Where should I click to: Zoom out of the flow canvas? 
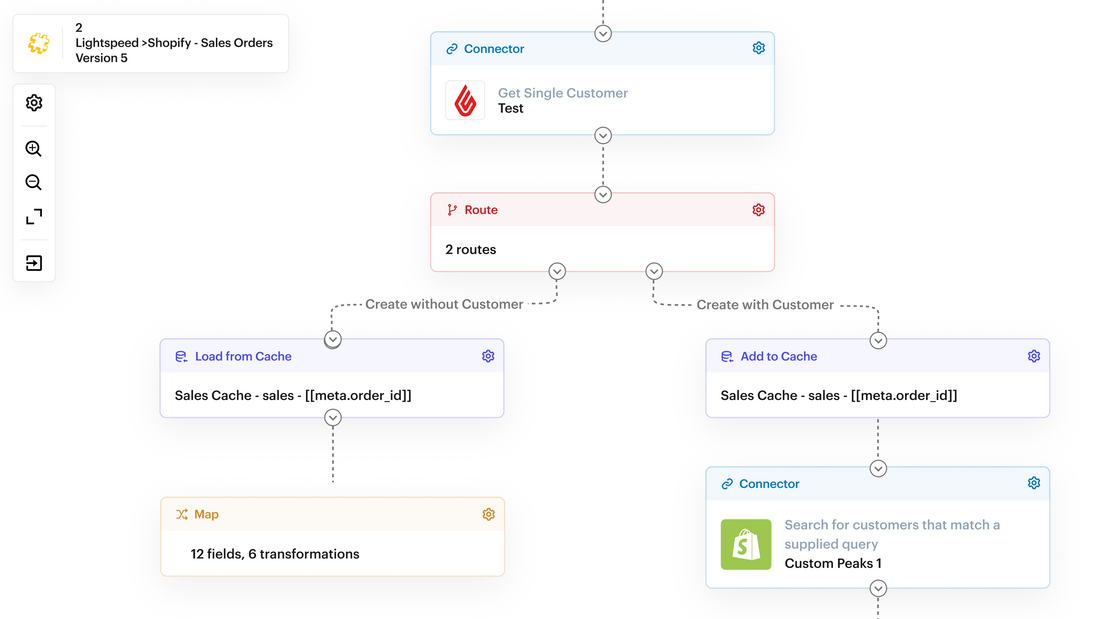(x=33, y=183)
